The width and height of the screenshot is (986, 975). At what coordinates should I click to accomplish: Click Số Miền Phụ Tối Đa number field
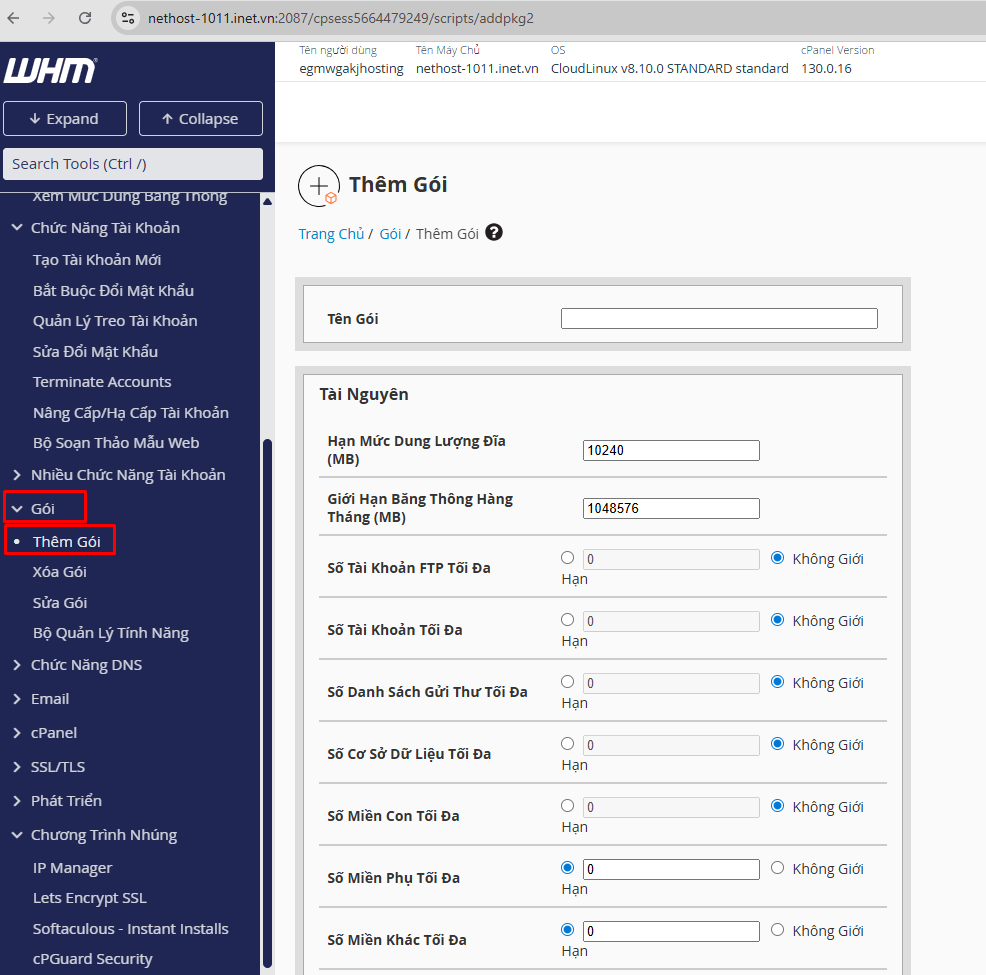click(671, 869)
